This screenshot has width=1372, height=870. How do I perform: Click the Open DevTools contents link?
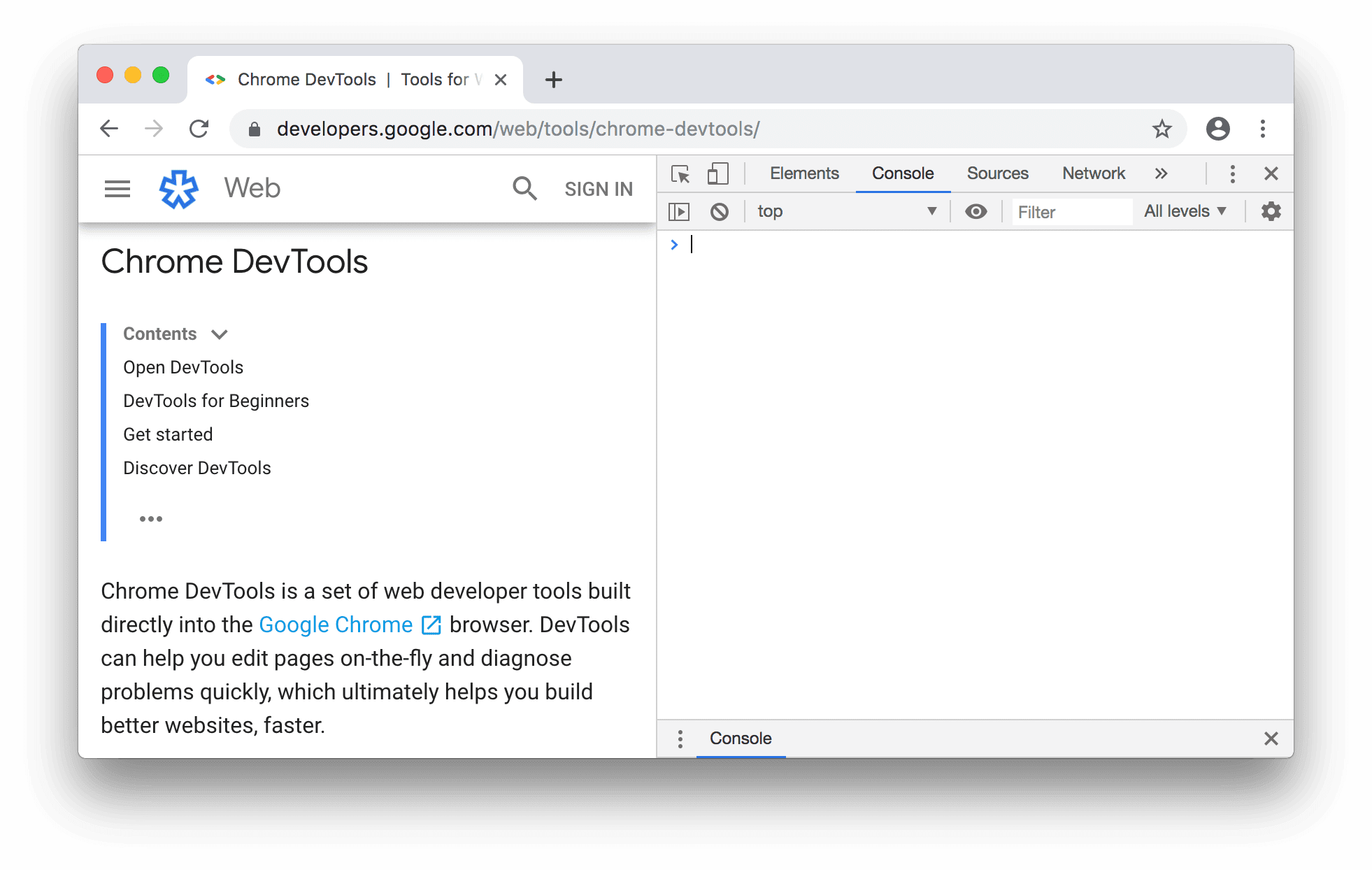183,367
